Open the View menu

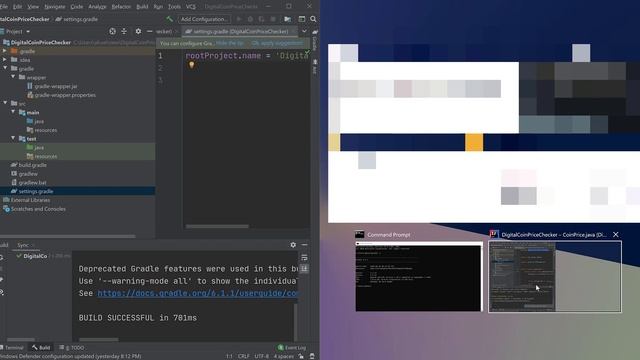tap(33, 7)
